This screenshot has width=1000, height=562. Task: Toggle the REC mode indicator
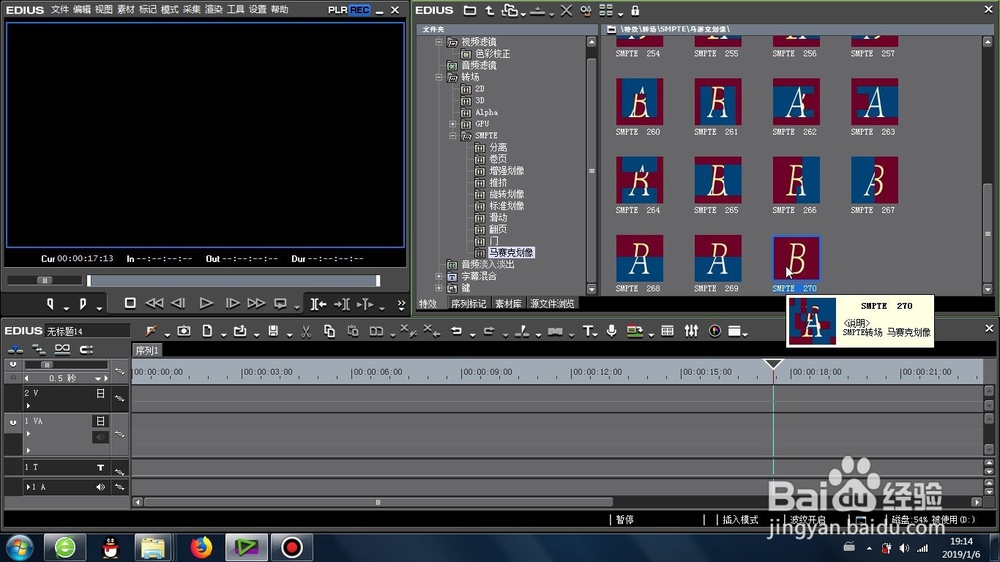360,10
